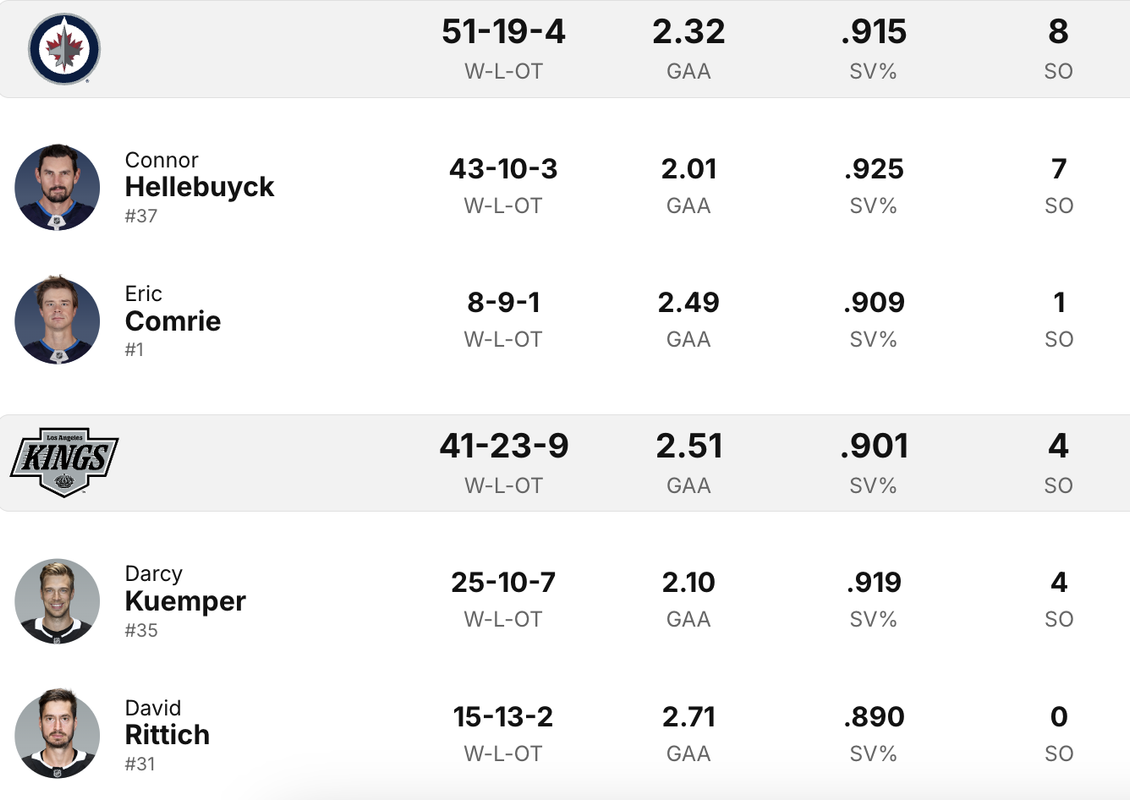Click the Jets team 8 shutouts value
The height and width of the screenshot is (800, 1130).
(1058, 32)
